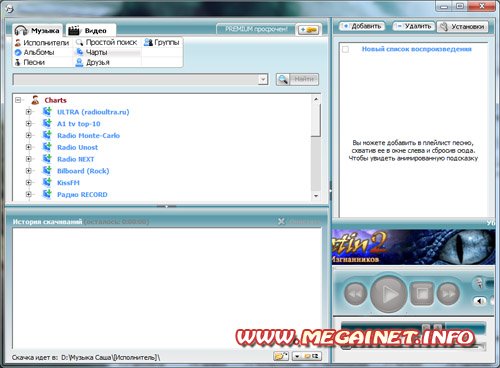Expand the Radio NEXT node
Viewport: 500px width, 368px height.
coord(29,159)
